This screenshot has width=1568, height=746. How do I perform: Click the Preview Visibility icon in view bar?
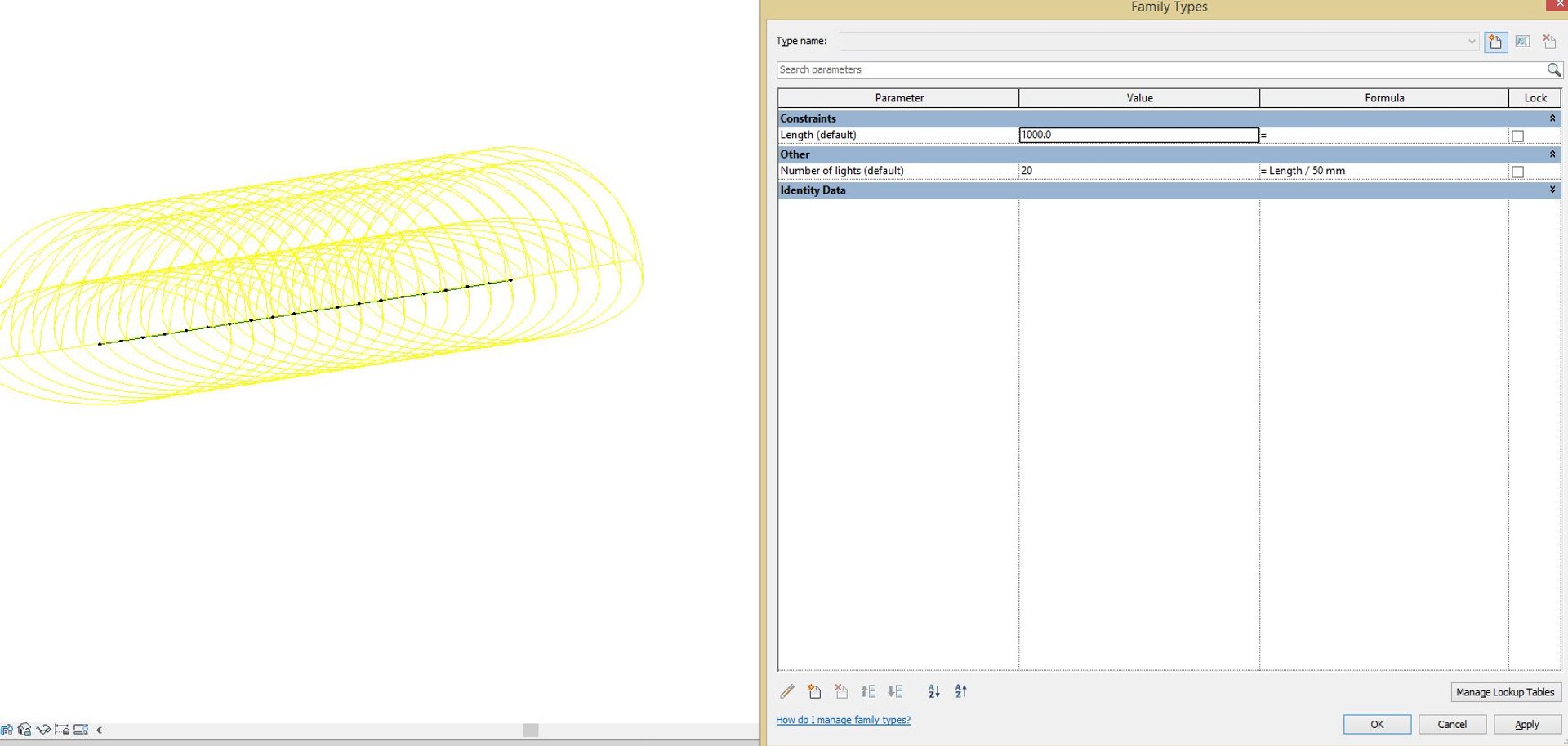(x=81, y=730)
